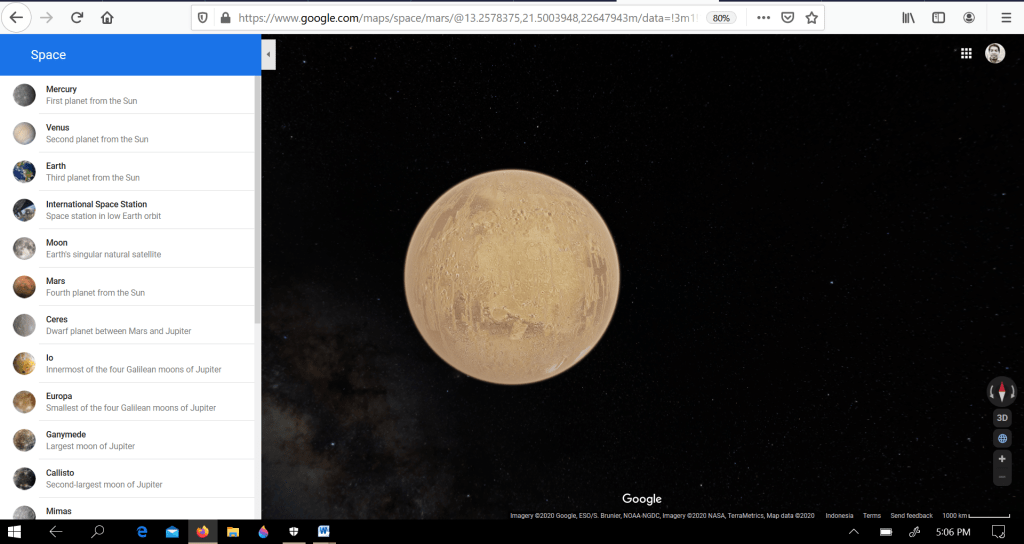The width and height of the screenshot is (1024, 544).
Task: Select International Space Station entry
Action: tap(96, 210)
